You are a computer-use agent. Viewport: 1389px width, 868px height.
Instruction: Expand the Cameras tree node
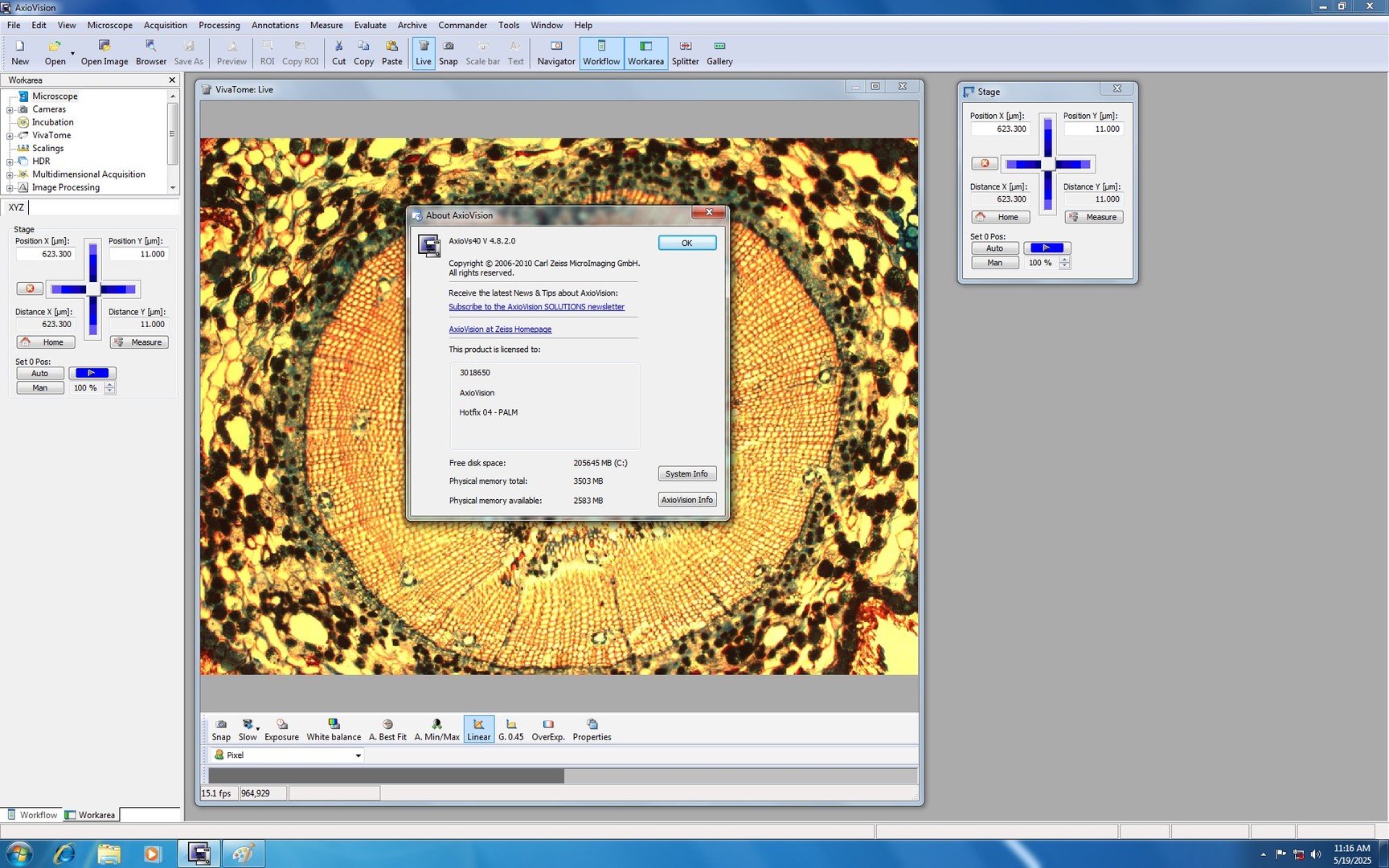[x=10, y=108]
